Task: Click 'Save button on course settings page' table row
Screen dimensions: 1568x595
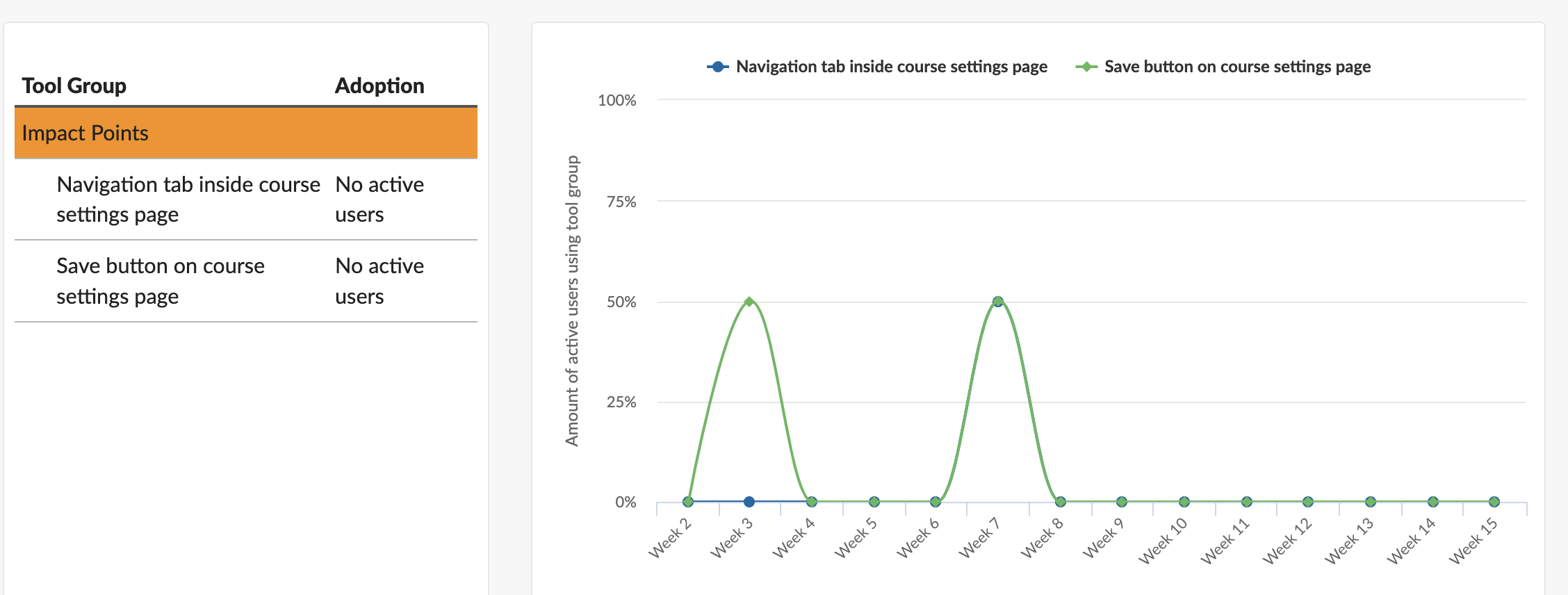Action: (x=246, y=281)
